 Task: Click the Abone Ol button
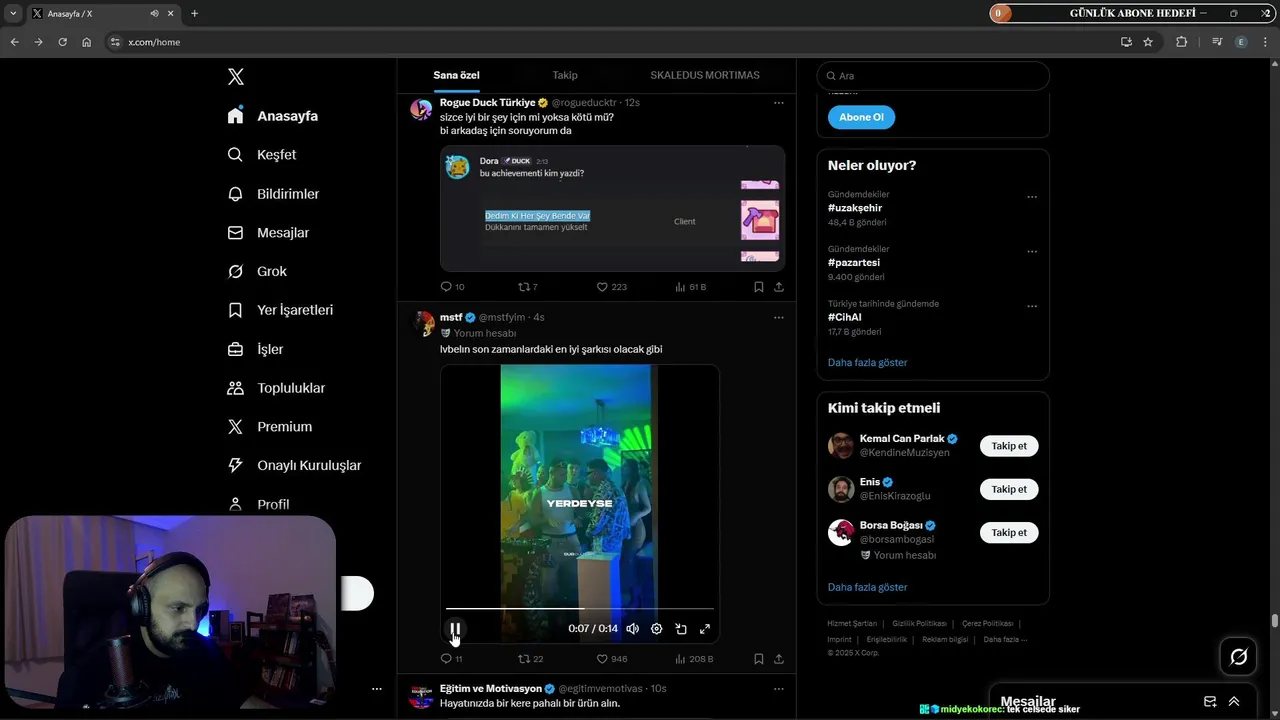(x=861, y=117)
